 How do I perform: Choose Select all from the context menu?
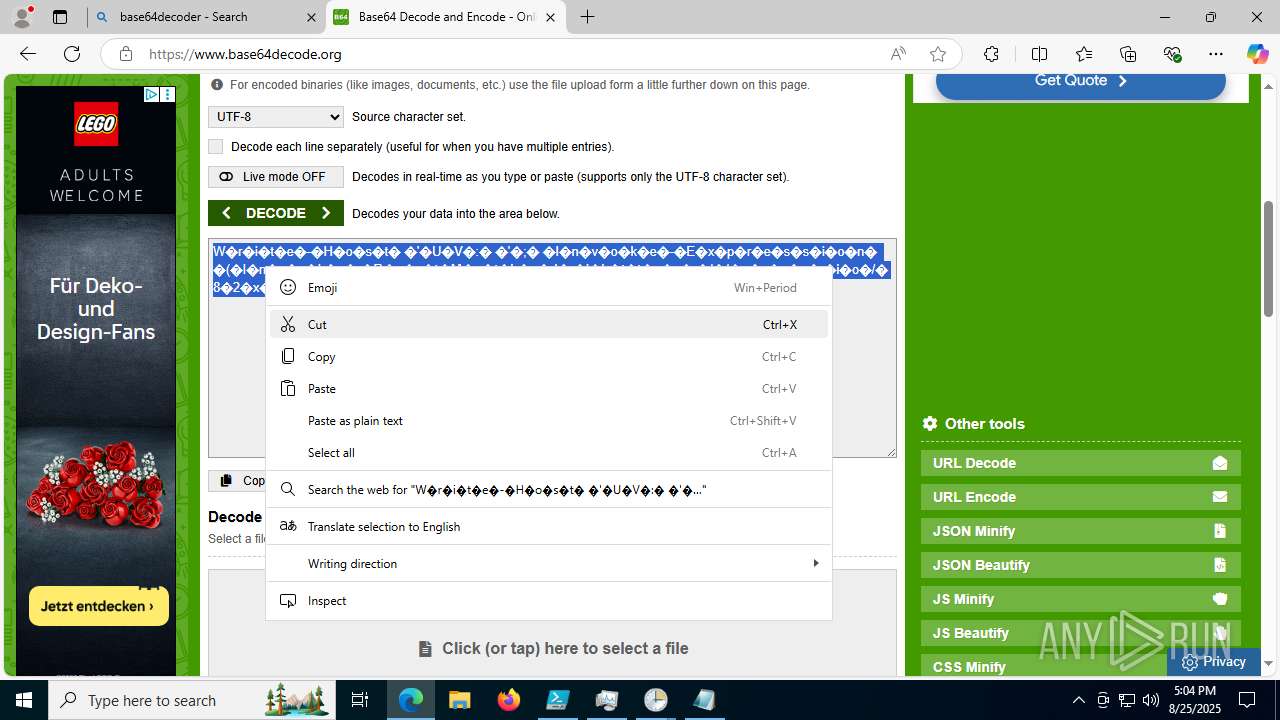pyautogui.click(x=549, y=452)
